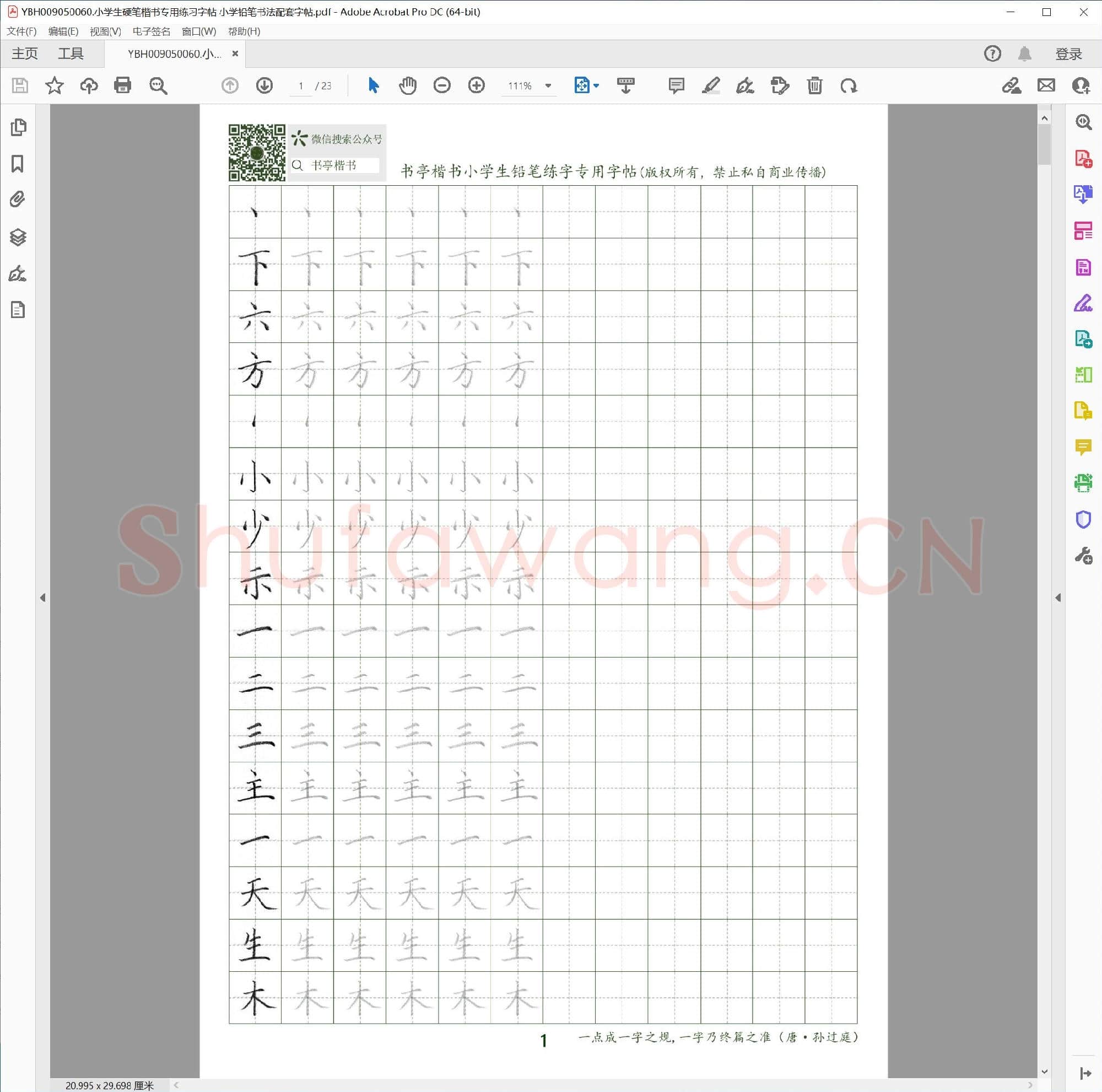Select the highlight text tool
1102x1092 pixels.
point(711,85)
